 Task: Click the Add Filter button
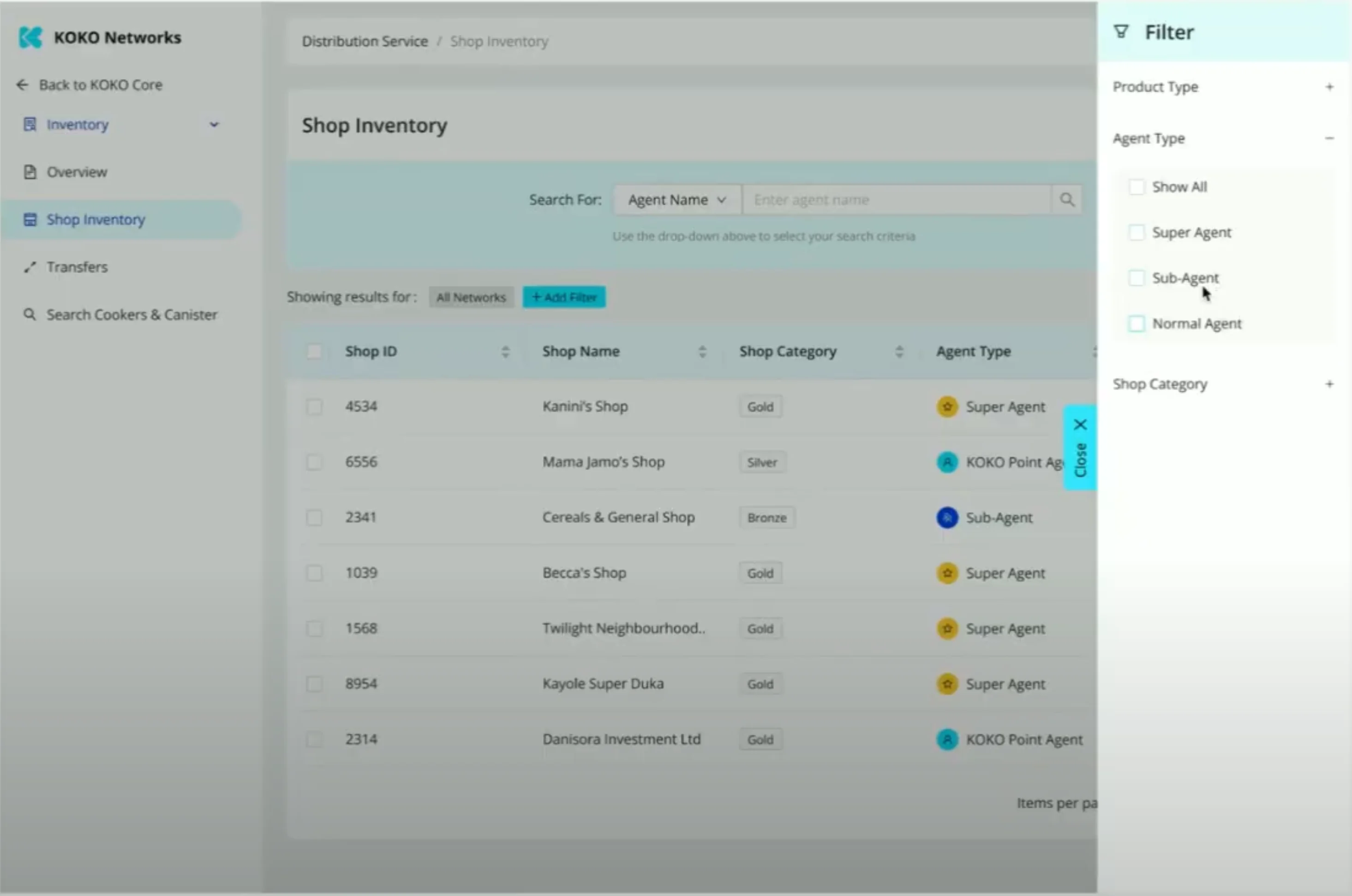point(564,297)
